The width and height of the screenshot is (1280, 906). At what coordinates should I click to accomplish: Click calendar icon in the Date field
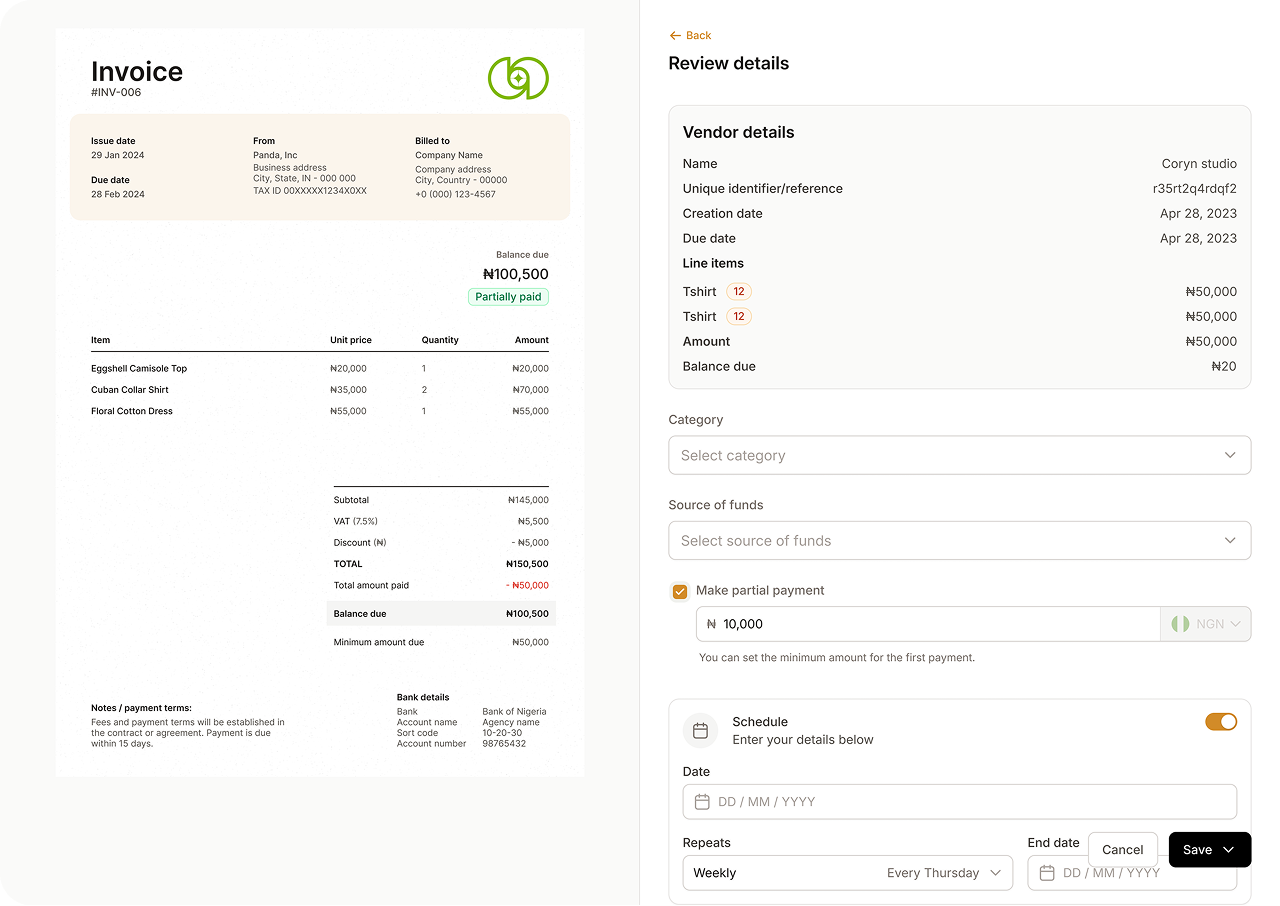(x=702, y=802)
